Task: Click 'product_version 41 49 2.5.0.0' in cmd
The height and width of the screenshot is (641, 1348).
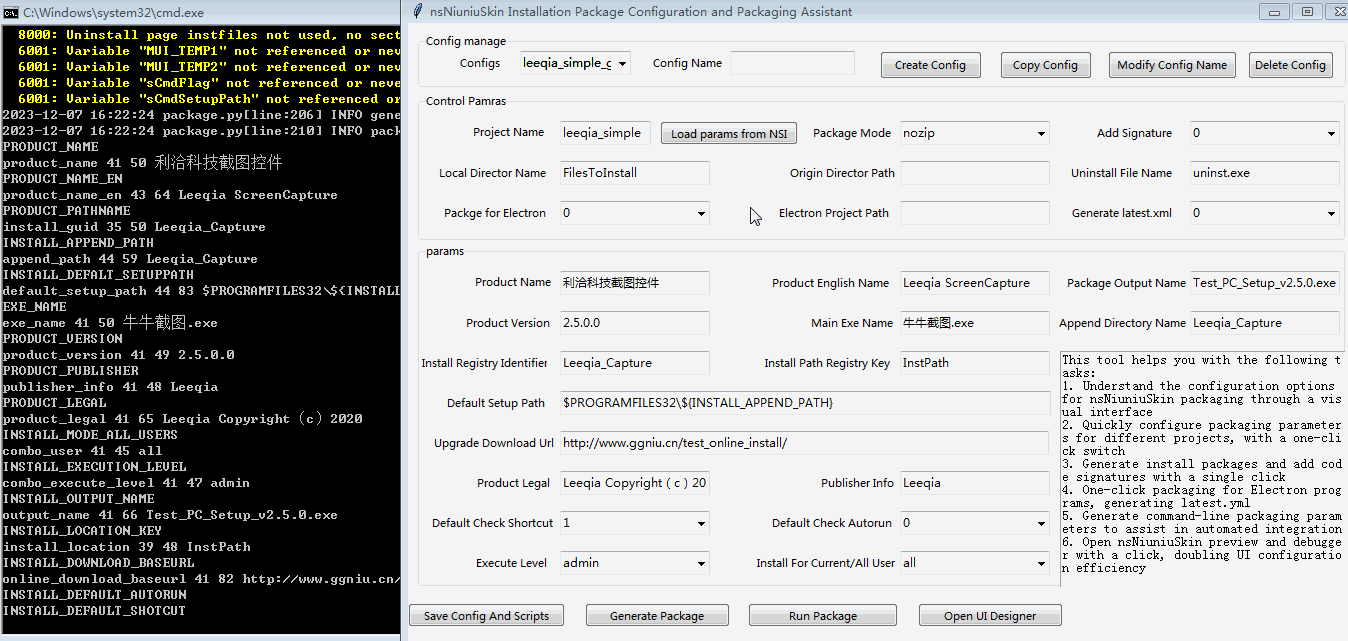Action: pyautogui.click(x=118, y=355)
